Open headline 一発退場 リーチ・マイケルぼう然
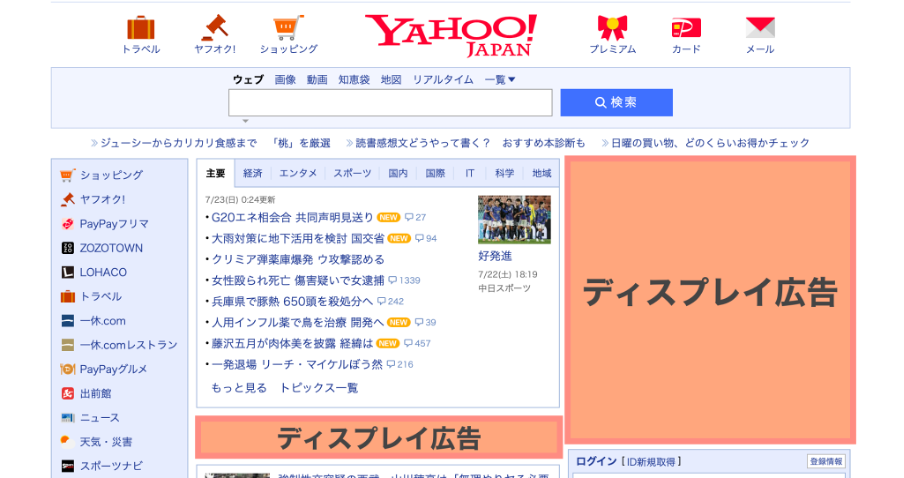This screenshot has height=478, width=904. click(297, 364)
